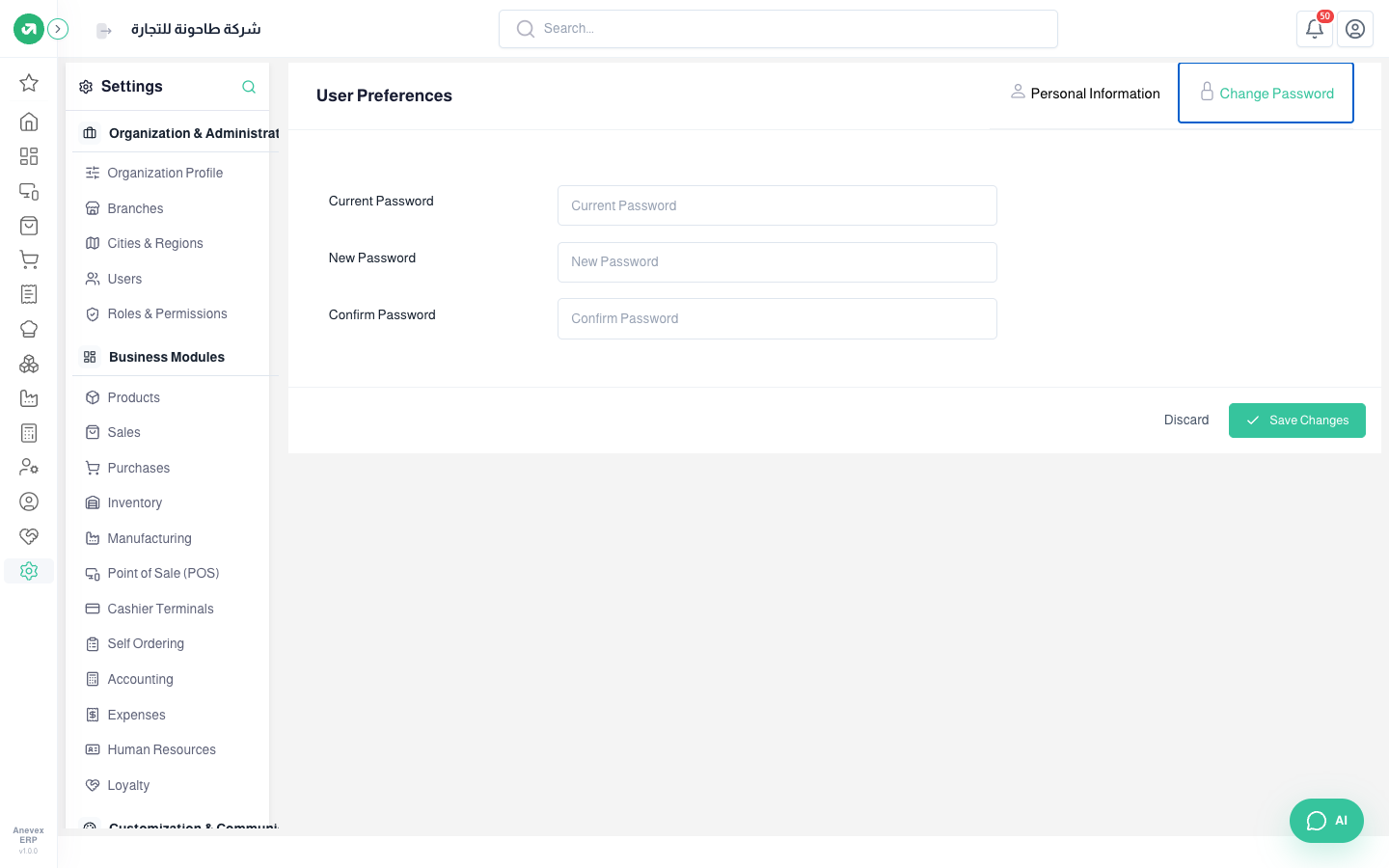Select the highlighted settings gear in sidebar

pos(29,571)
